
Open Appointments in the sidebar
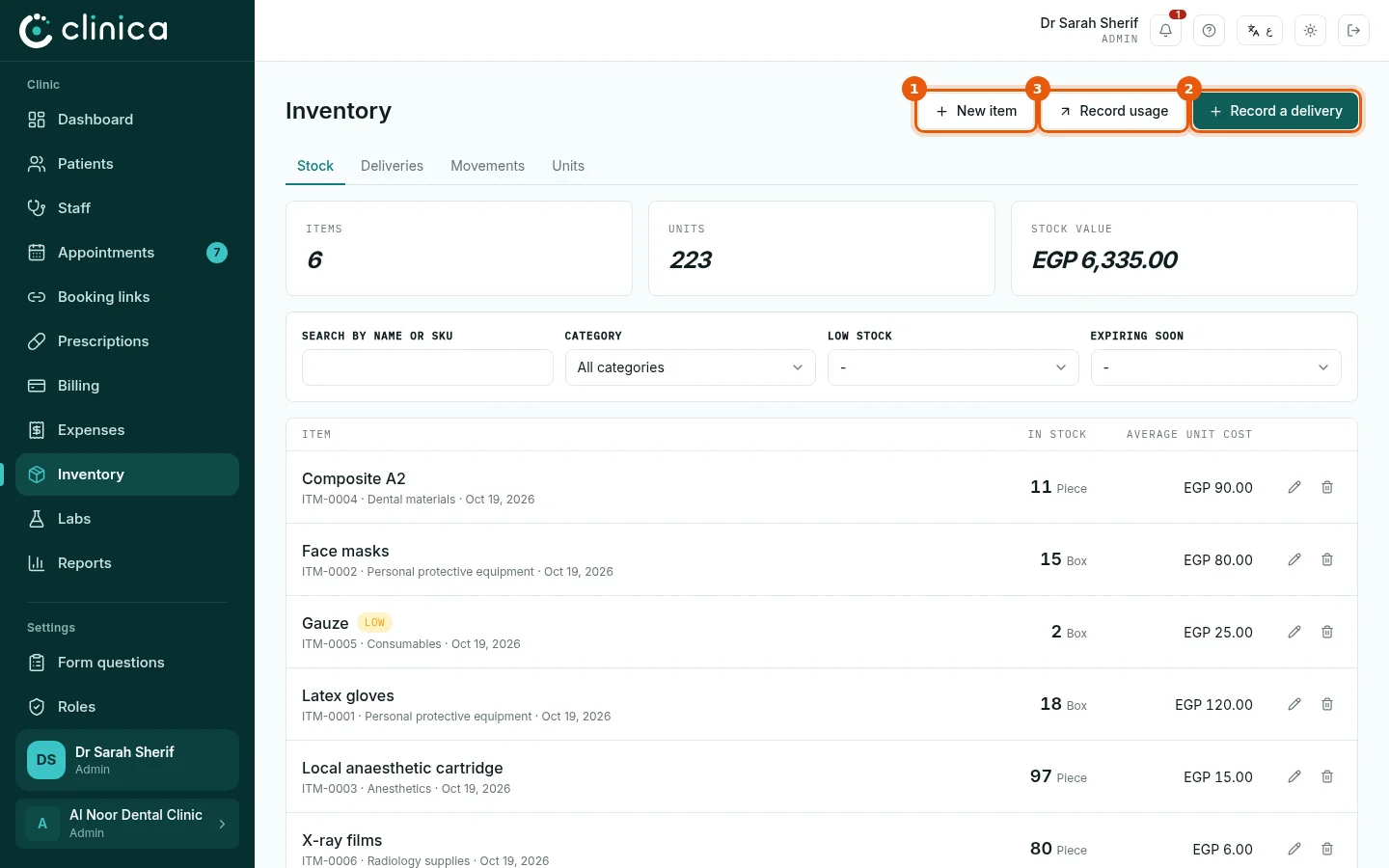(127, 253)
